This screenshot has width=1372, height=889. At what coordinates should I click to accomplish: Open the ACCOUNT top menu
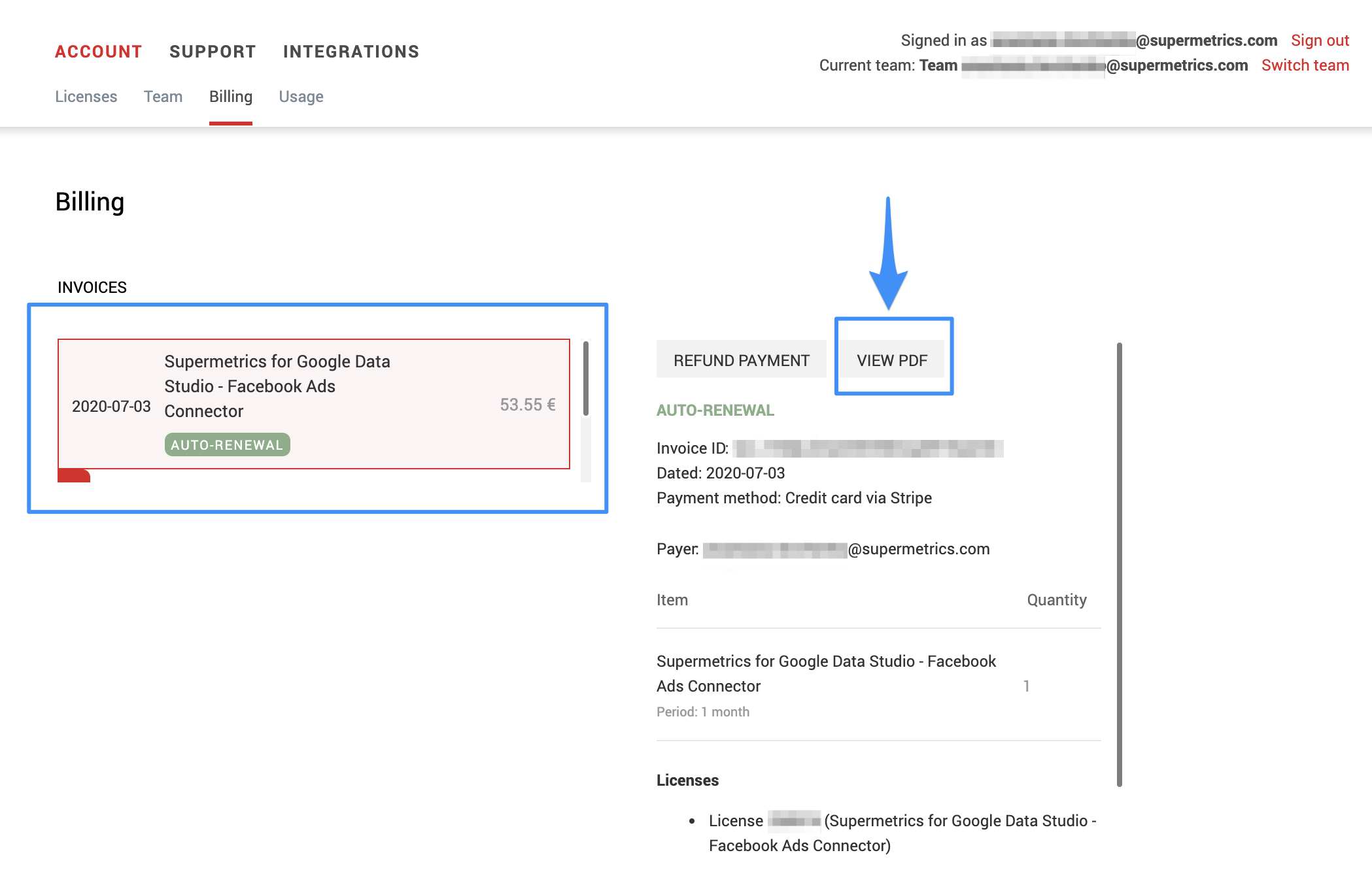98,52
